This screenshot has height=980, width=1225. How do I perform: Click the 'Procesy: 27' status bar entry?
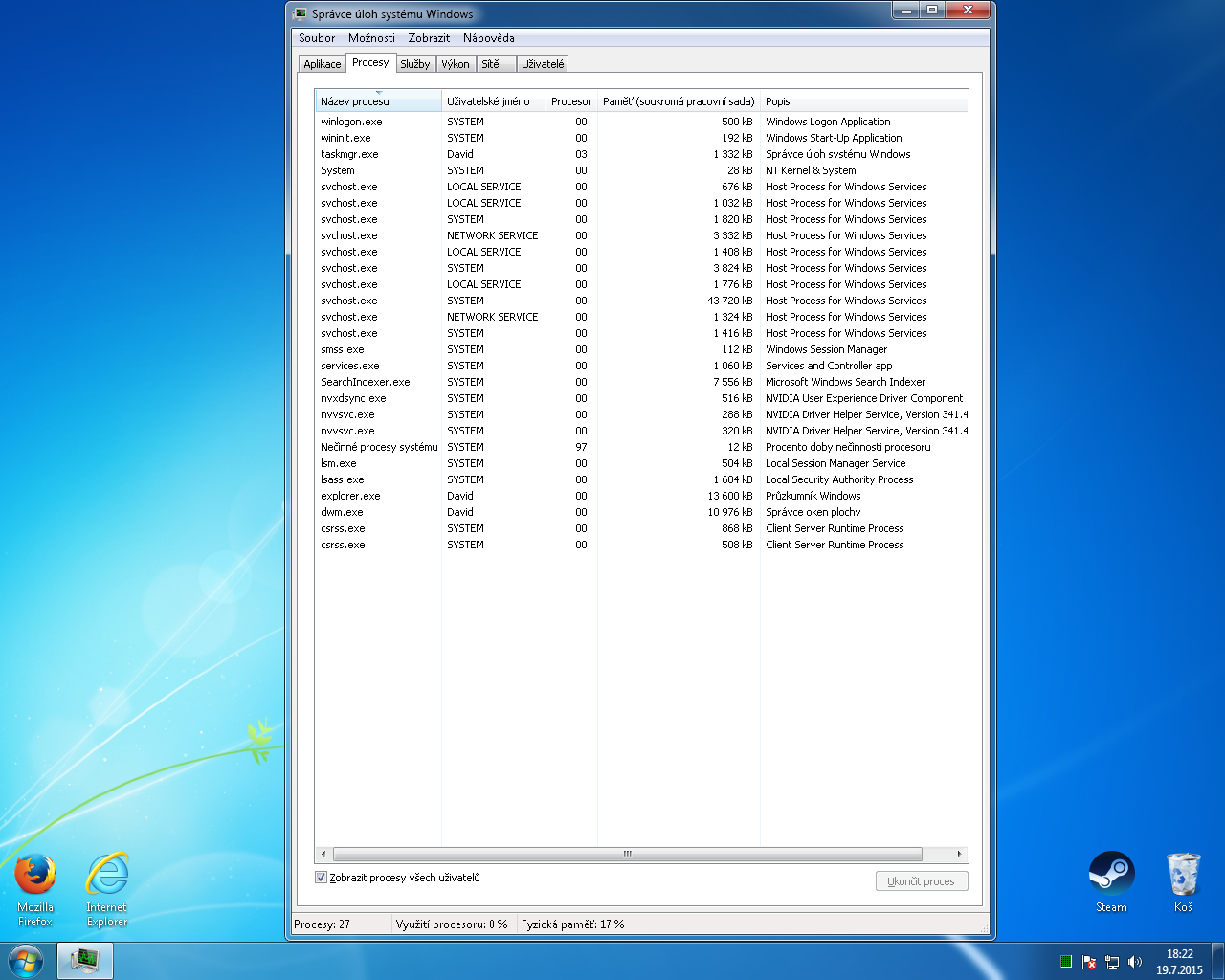click(x=343, y=924)
